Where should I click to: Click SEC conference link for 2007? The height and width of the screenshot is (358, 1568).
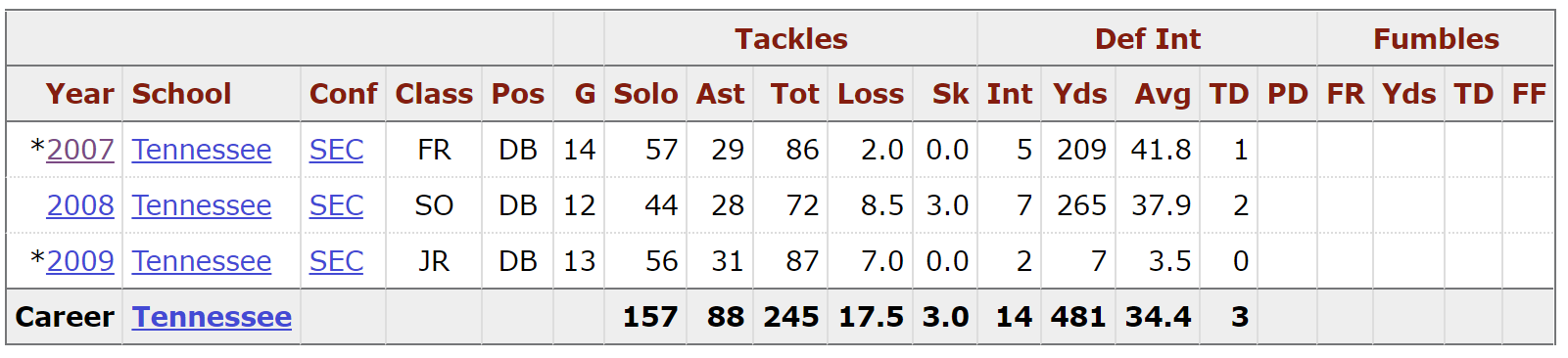336,150
